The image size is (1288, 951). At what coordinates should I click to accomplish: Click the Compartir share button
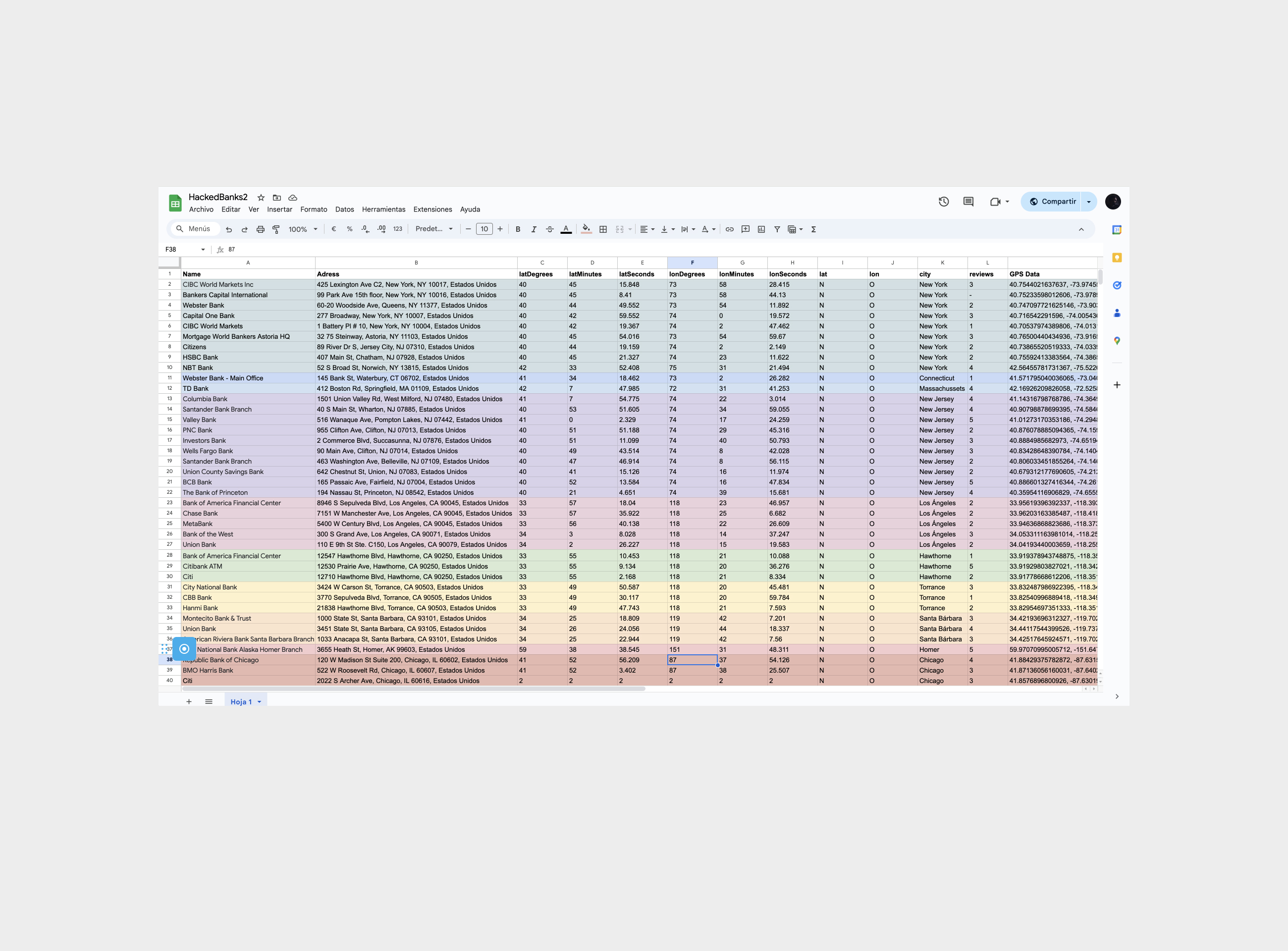pos(1052,202)
